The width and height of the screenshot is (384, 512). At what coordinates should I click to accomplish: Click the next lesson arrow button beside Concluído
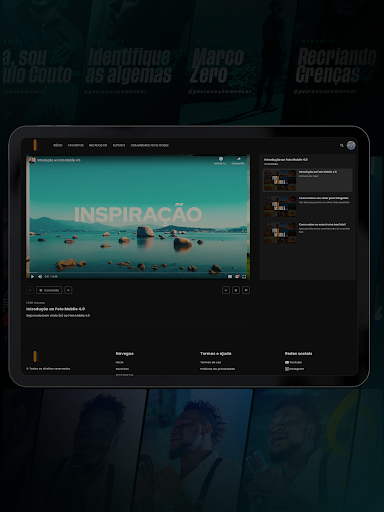point(68,290)
